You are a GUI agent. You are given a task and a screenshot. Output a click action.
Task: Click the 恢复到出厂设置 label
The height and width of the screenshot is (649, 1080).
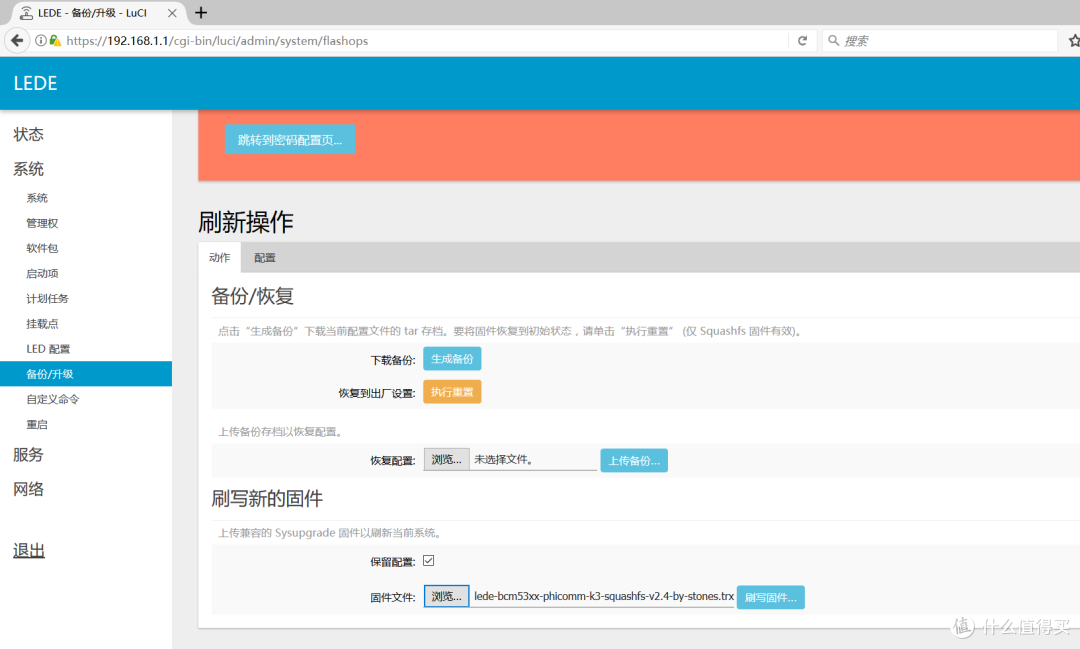377,393
